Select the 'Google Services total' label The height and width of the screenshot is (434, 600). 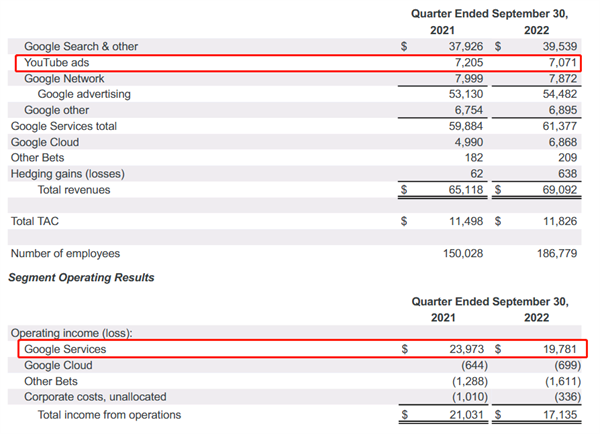pos(64,126)
